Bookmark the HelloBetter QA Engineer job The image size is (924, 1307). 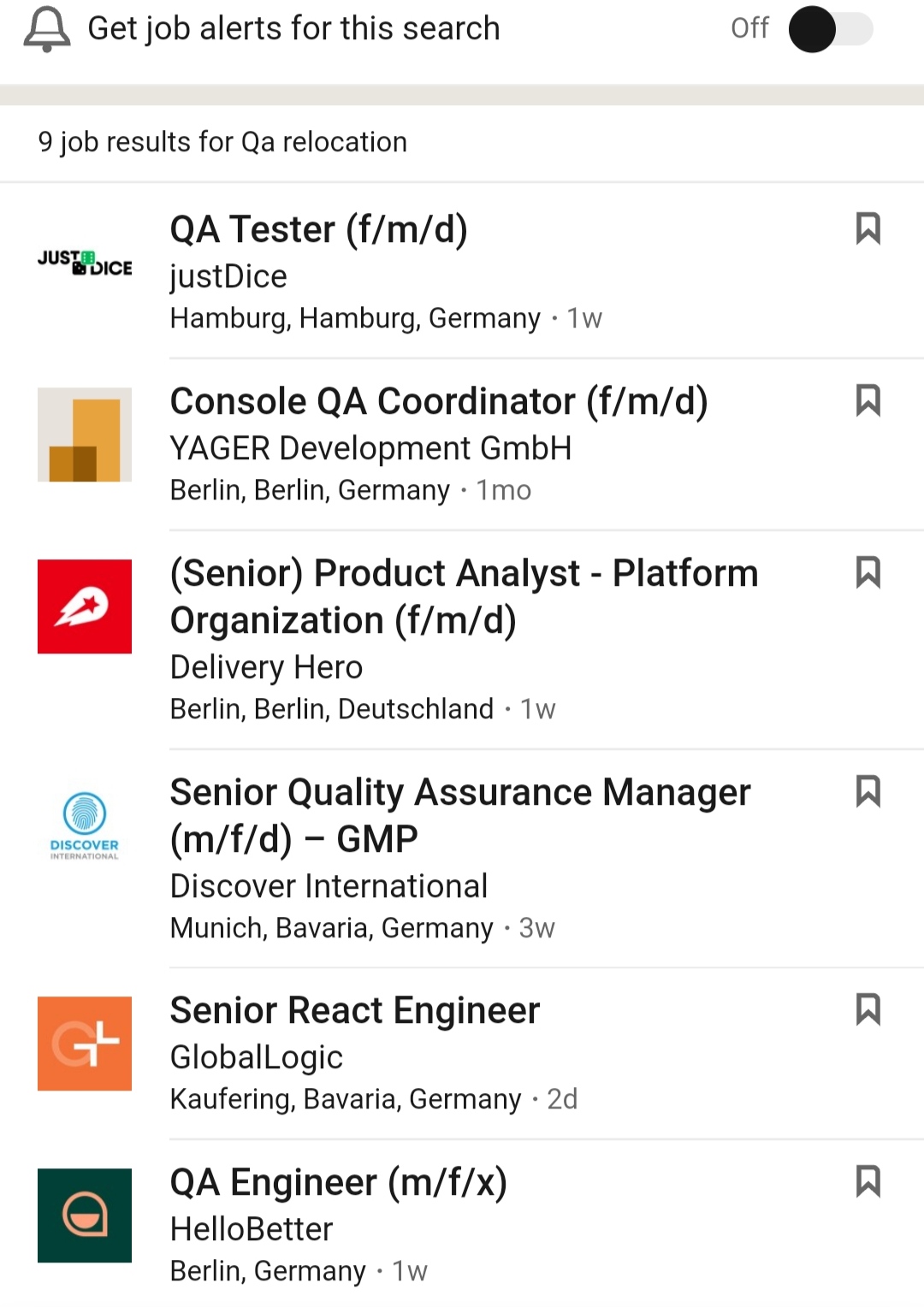tap(868, 1181)
